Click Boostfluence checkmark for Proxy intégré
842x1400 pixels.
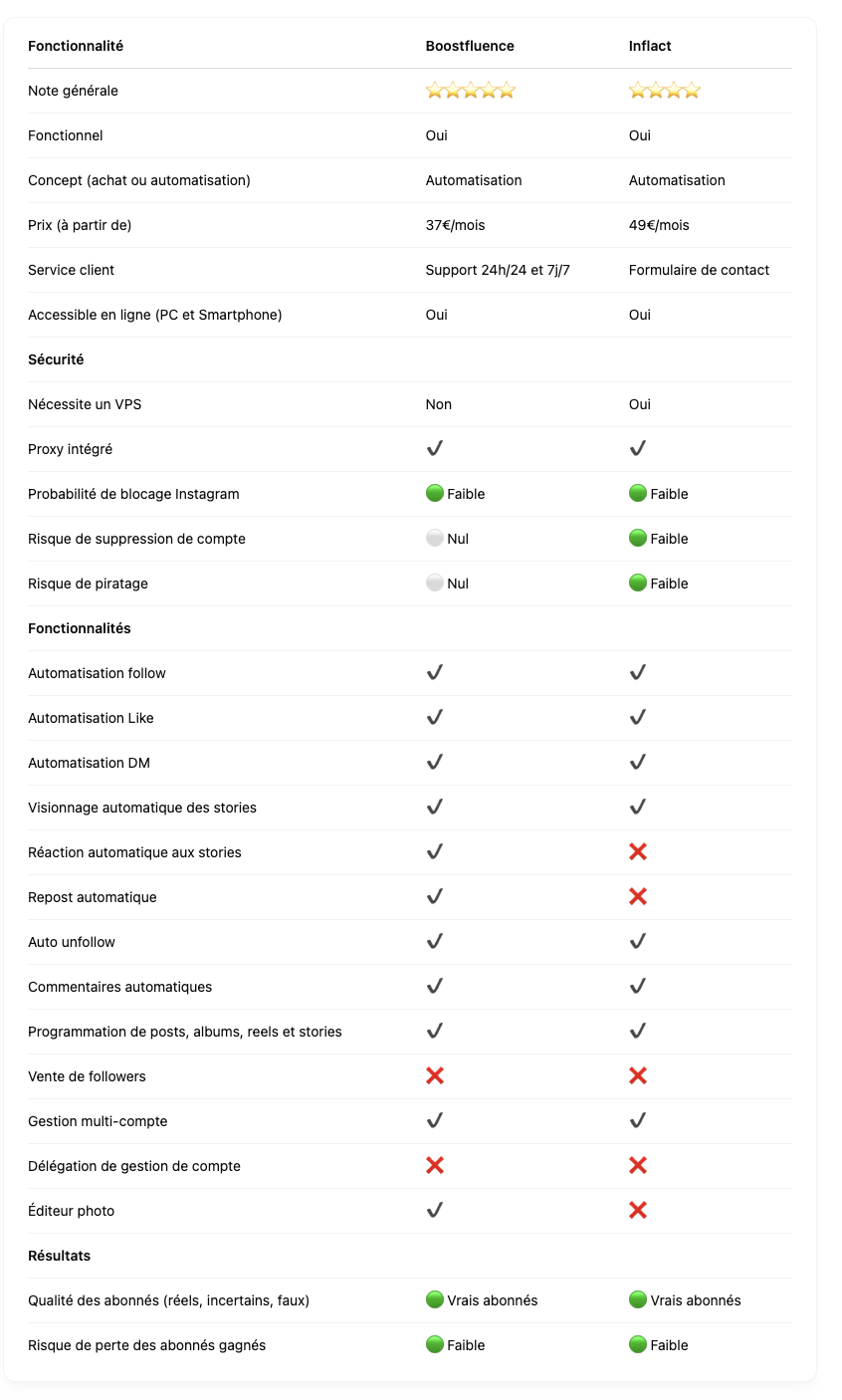(x=435, y=449)
